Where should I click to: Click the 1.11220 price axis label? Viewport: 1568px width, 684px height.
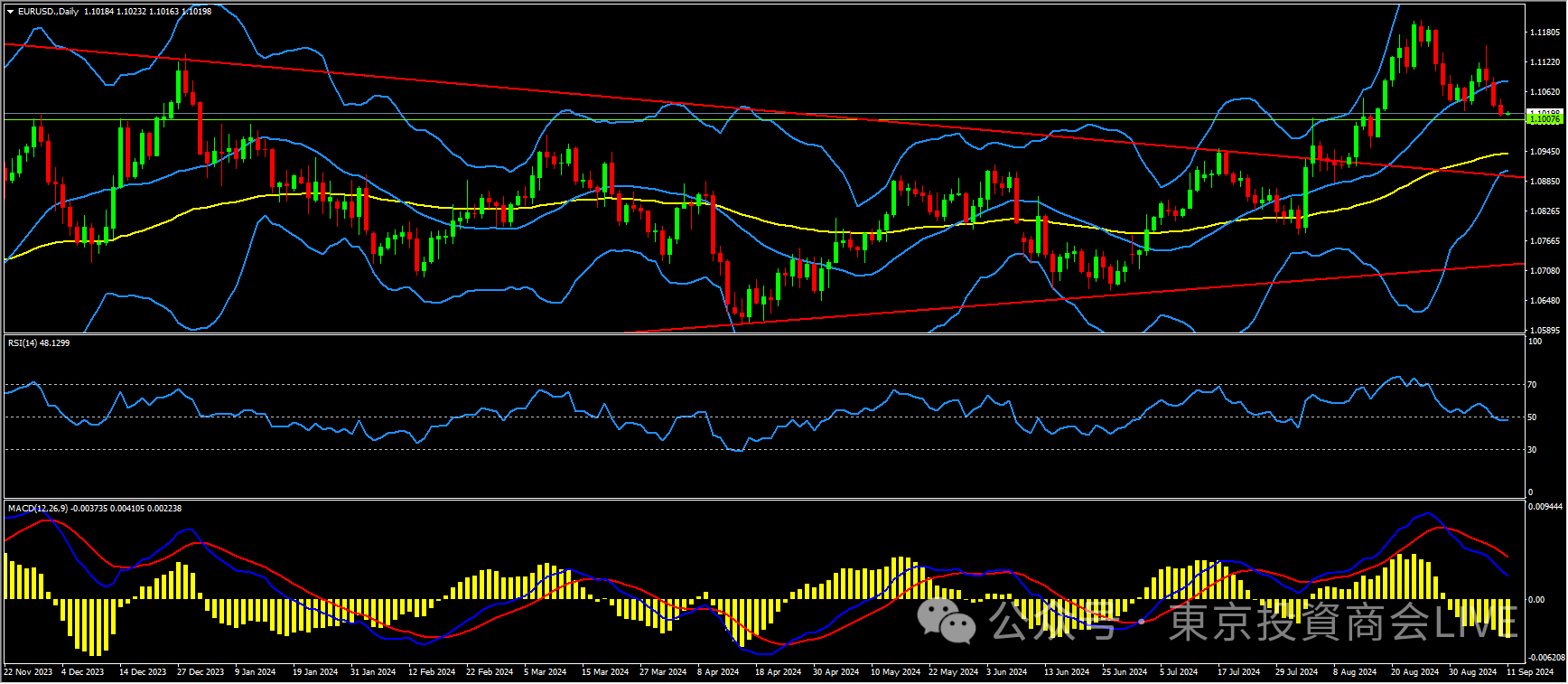1545,62
